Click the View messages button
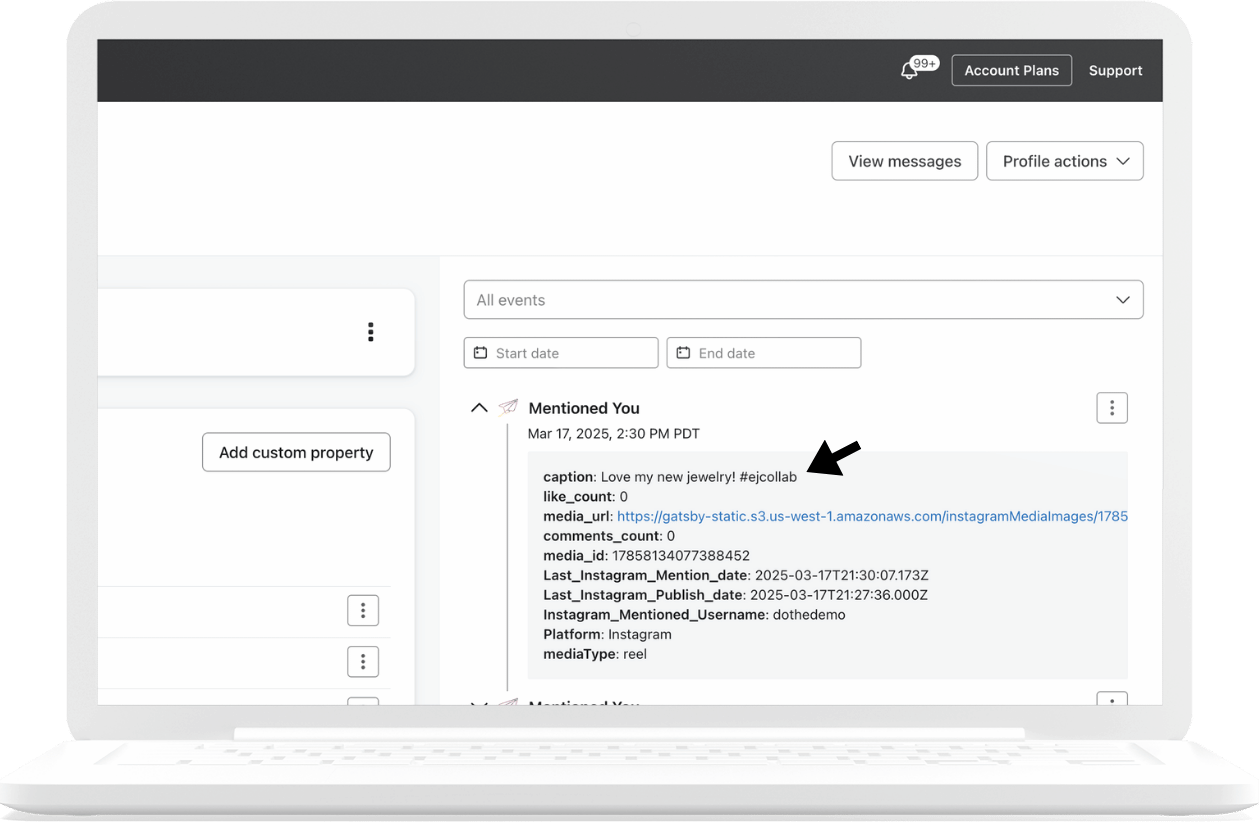Screen dimensions: 1259x822 coord(904,161)
